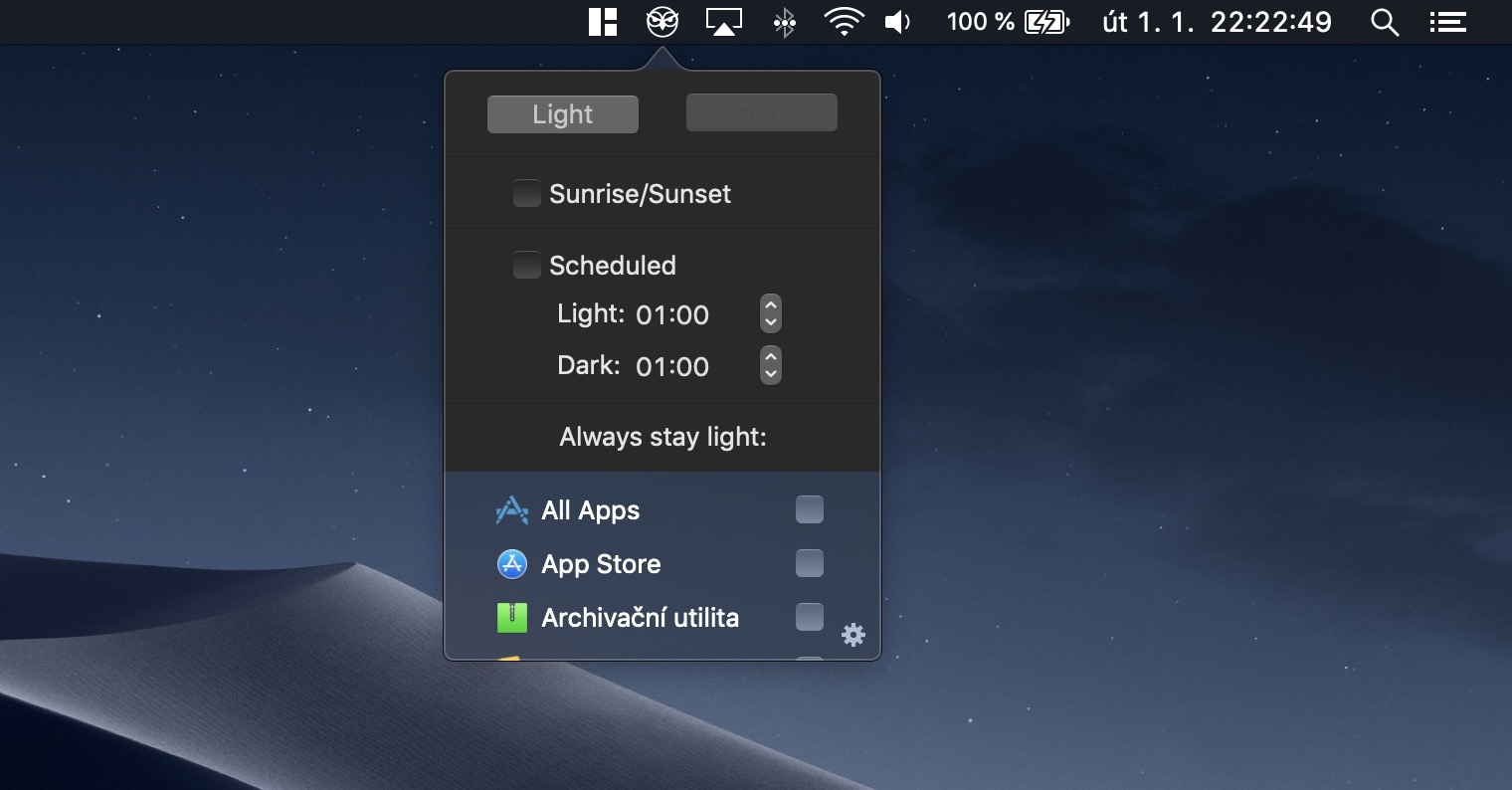Image resolution: width=1512 pixels, height=790 pixels.
Task: Toggle App Store always-light checkbox
Action: pyautogui.click(x=810, y=563)
